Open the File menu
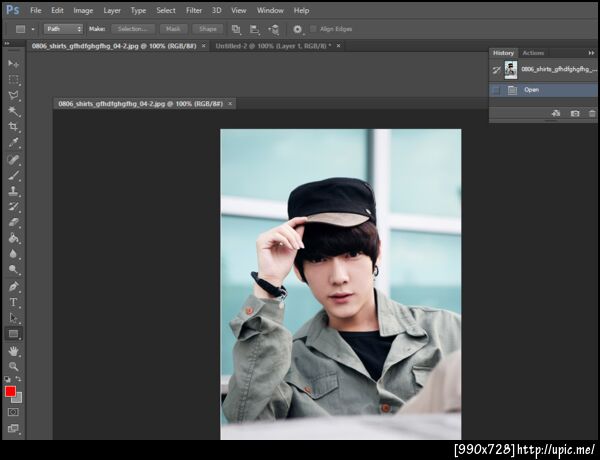Screen dimensions: 600x460 (36, 11)
